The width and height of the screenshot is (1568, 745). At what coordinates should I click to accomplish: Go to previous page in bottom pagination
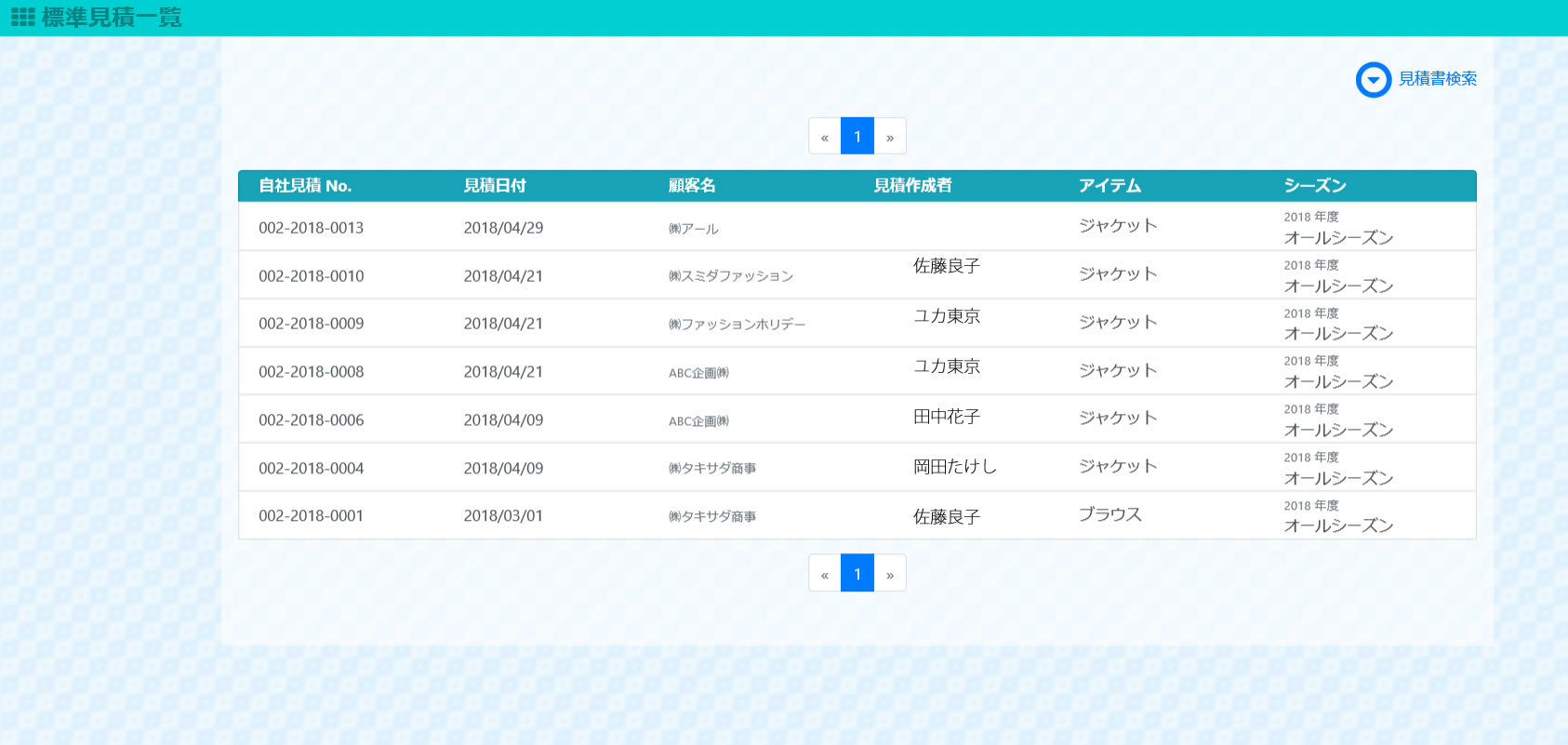coord(825,574)
